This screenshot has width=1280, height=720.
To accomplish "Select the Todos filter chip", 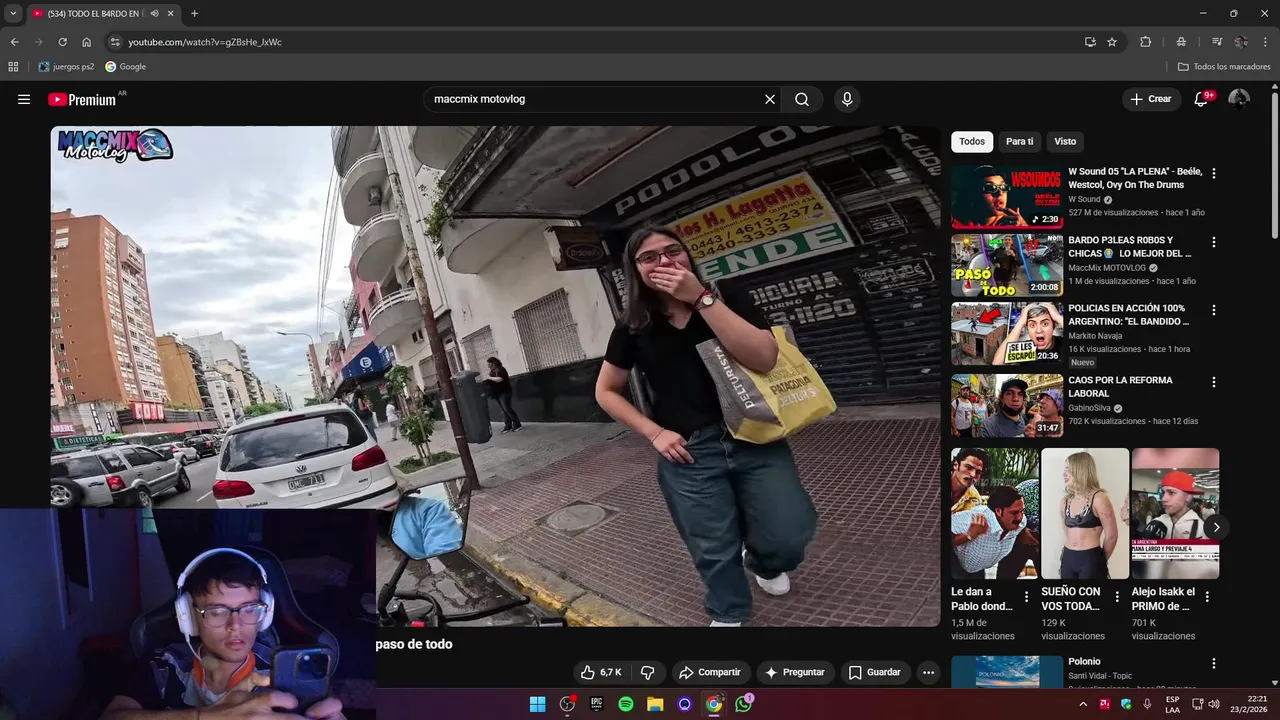I will point(972,141).
